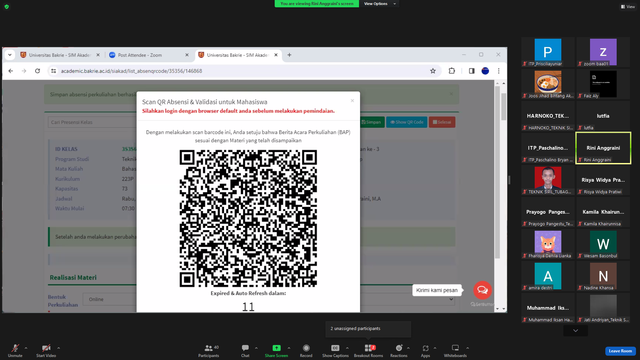Close the Post Attendee - Zoom tab
Screen dimensions: 640x360
click(187, 55)
